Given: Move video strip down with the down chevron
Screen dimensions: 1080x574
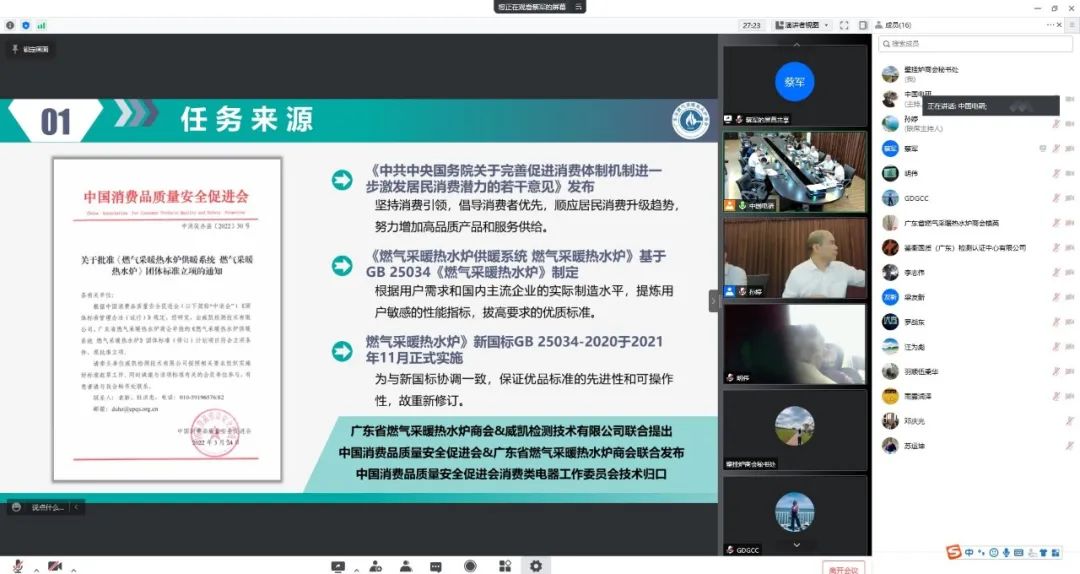Looking at the screenshot, I should (x=797, y=544).
